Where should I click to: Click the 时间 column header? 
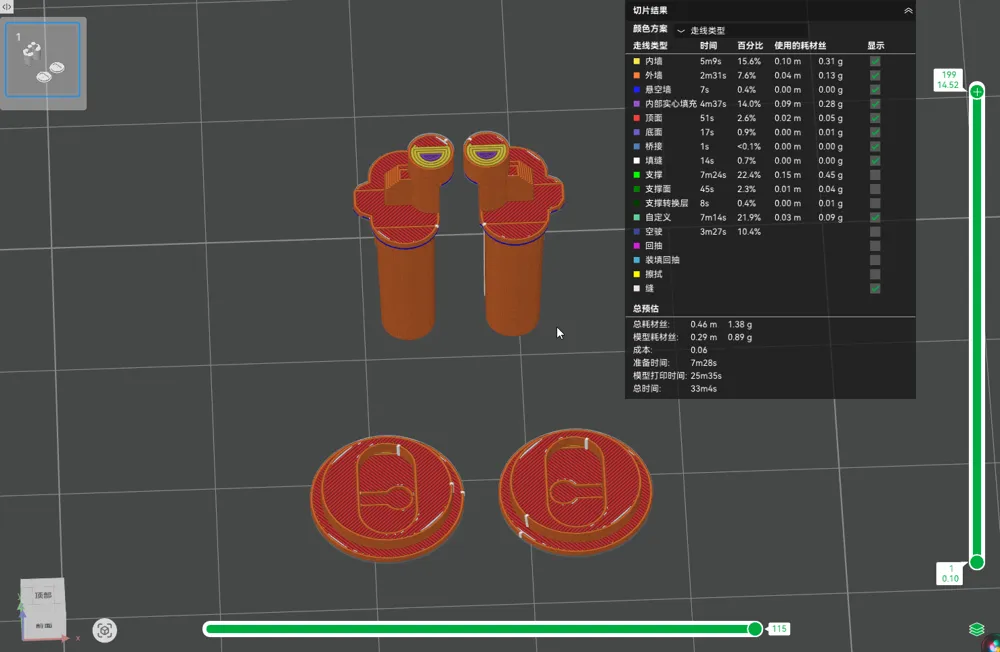tap(708, 45)
